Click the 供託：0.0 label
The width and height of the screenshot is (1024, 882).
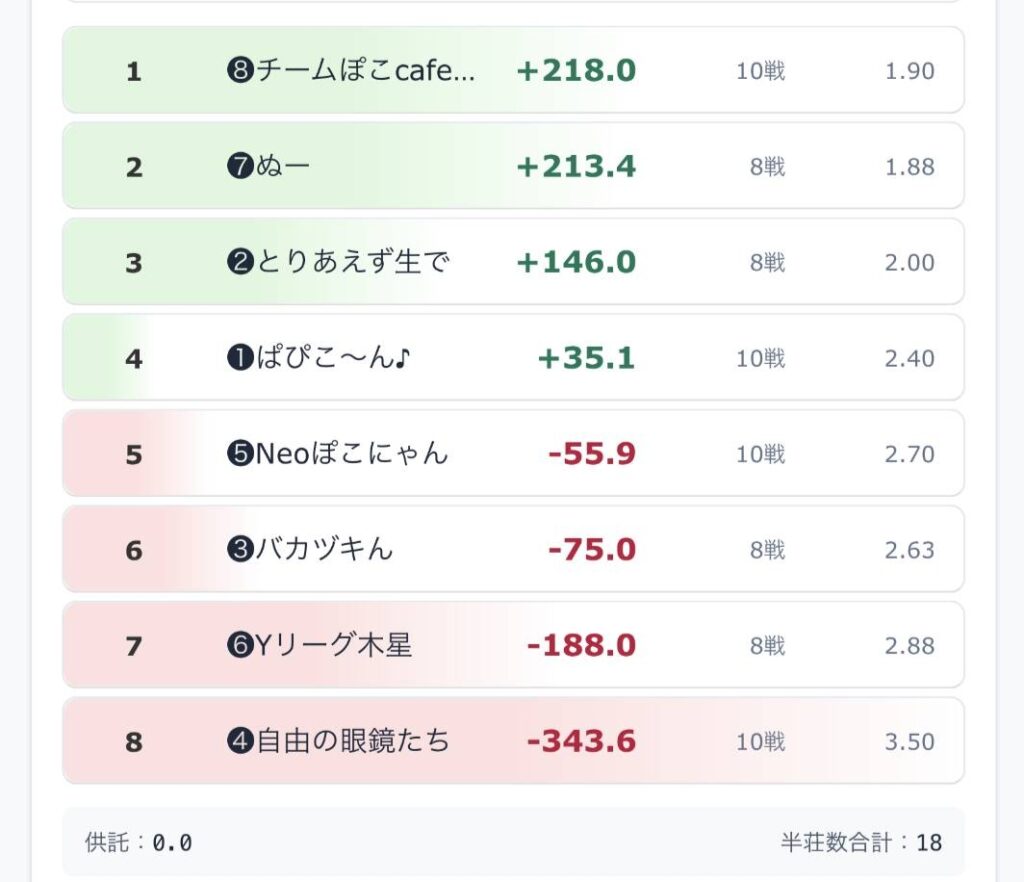[x=138, y=842]
